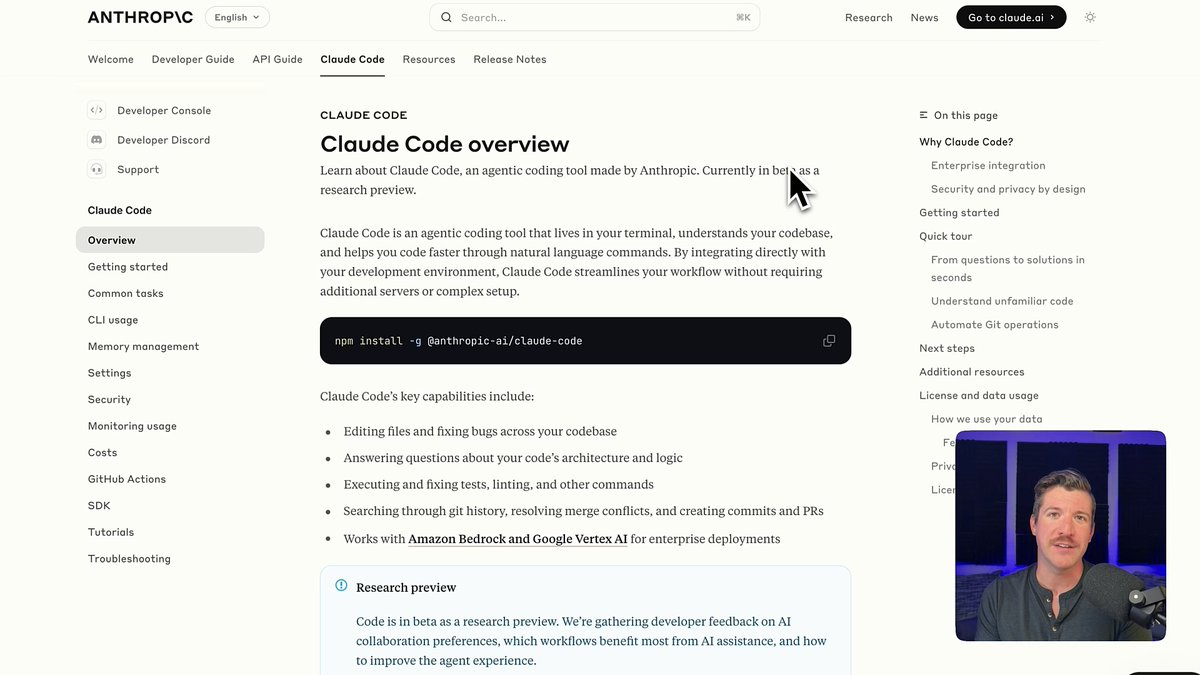The image size is (1200, 675).
Task: Click the Anthropic logo
Action: click(x=140, y=17)
